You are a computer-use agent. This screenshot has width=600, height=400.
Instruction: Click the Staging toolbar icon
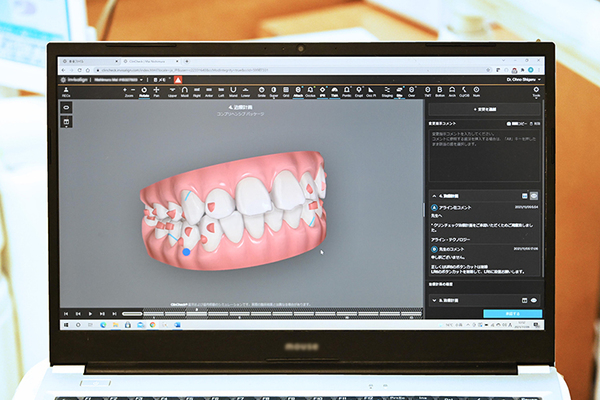[x=386, y=90]
